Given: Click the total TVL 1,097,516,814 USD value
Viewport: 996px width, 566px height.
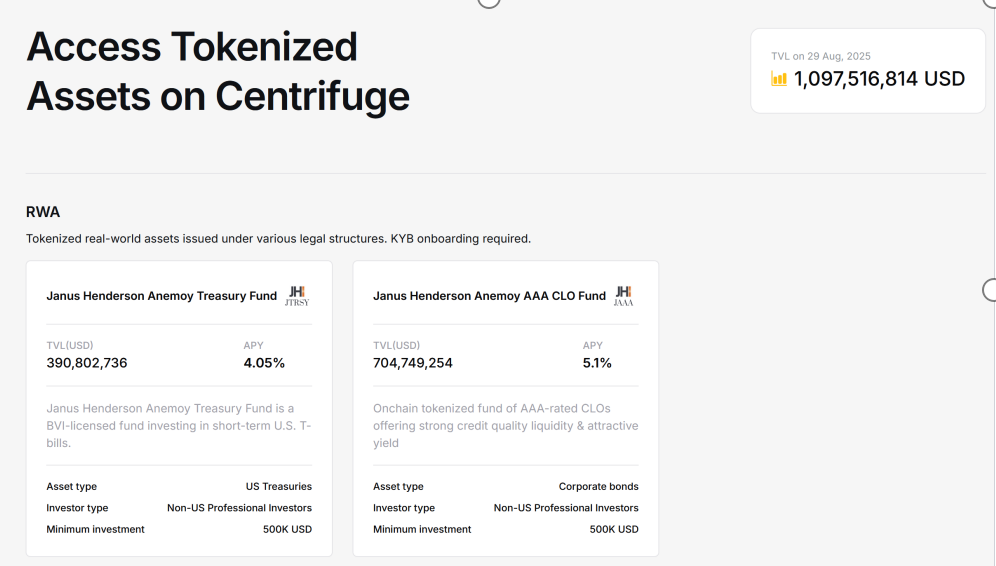Looking at the screenshot, I should click(x=879, y=79).
